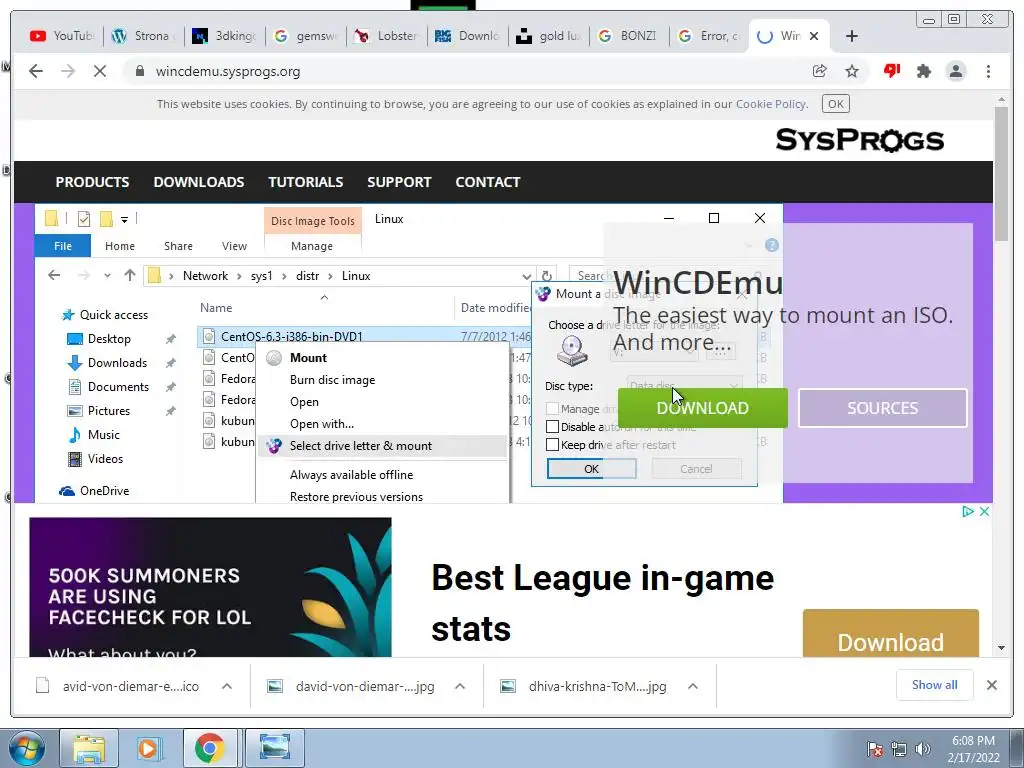Viewport: 1024px width, 768px height.
Task: Open a new browser tab
Action: coord(852,36)
